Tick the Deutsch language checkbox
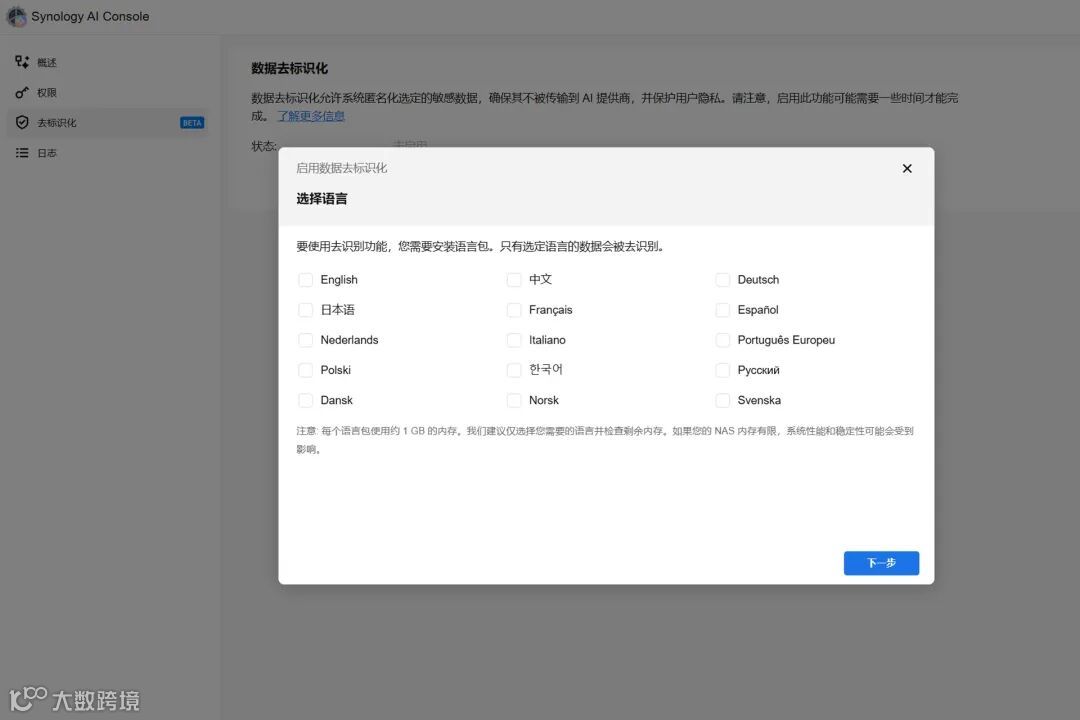This screenshot has height=720, width=1080. click(723, 280)
